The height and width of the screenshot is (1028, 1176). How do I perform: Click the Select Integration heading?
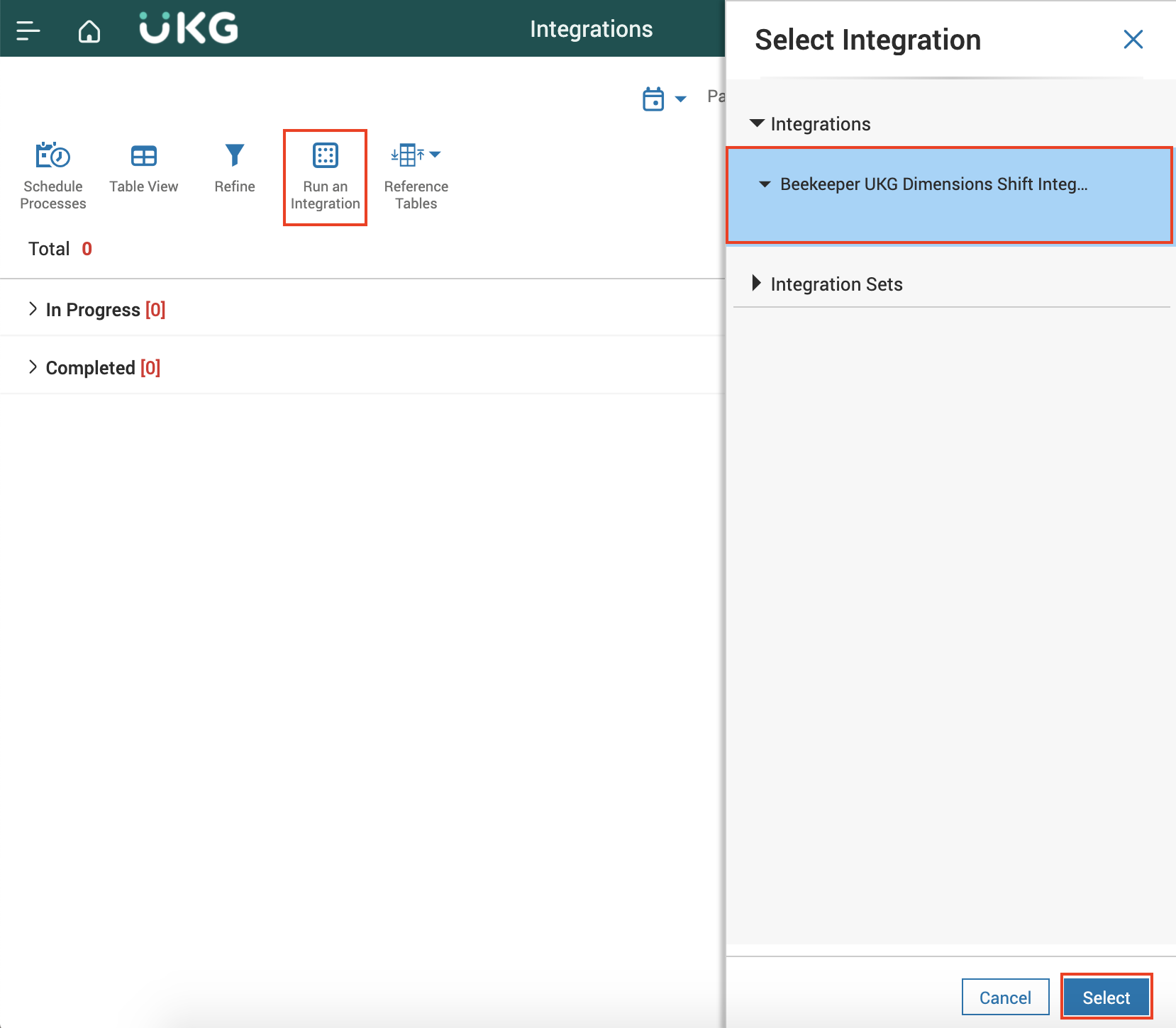867,40
